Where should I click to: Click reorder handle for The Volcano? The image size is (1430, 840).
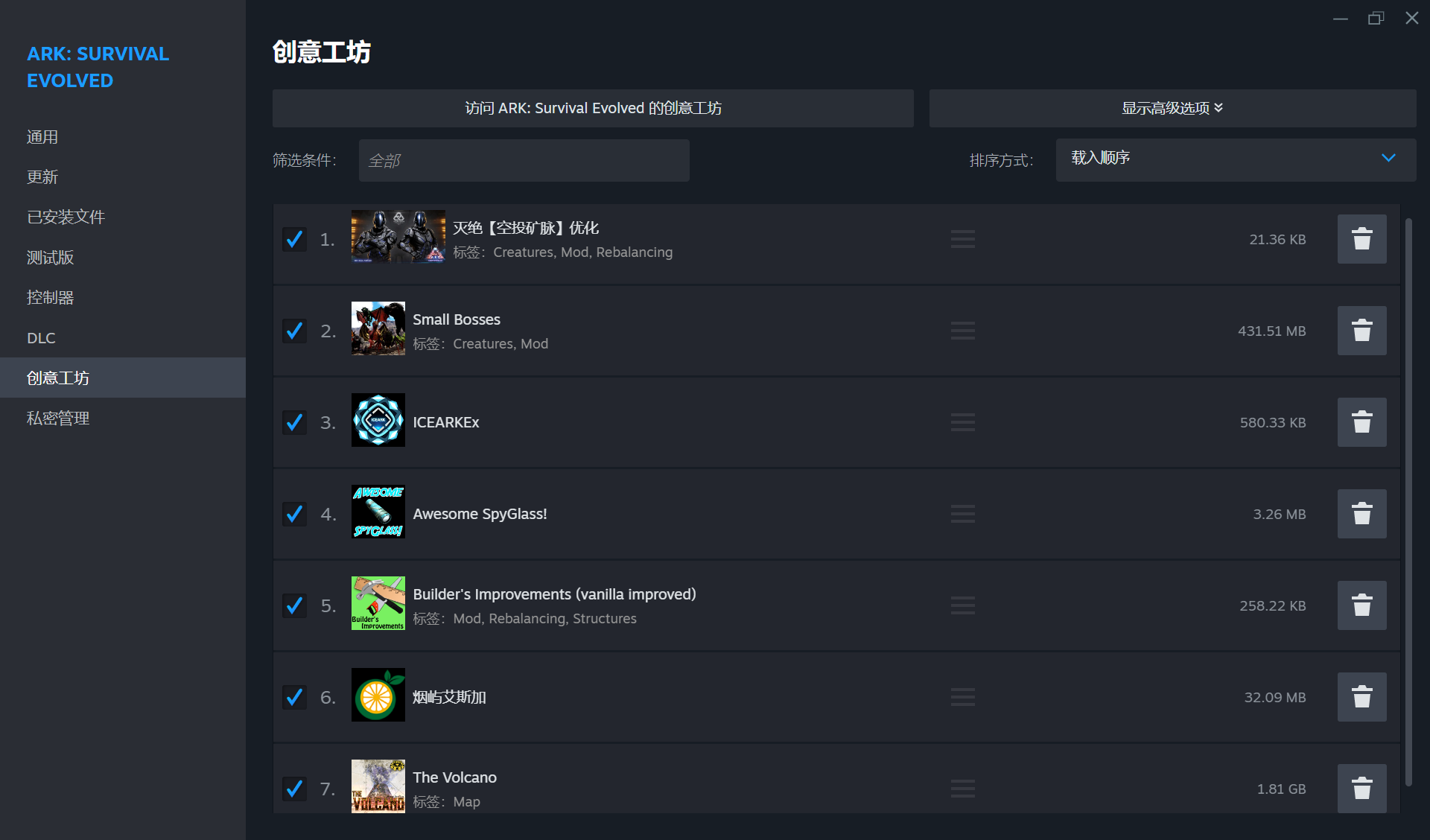[x=962, y=789]
